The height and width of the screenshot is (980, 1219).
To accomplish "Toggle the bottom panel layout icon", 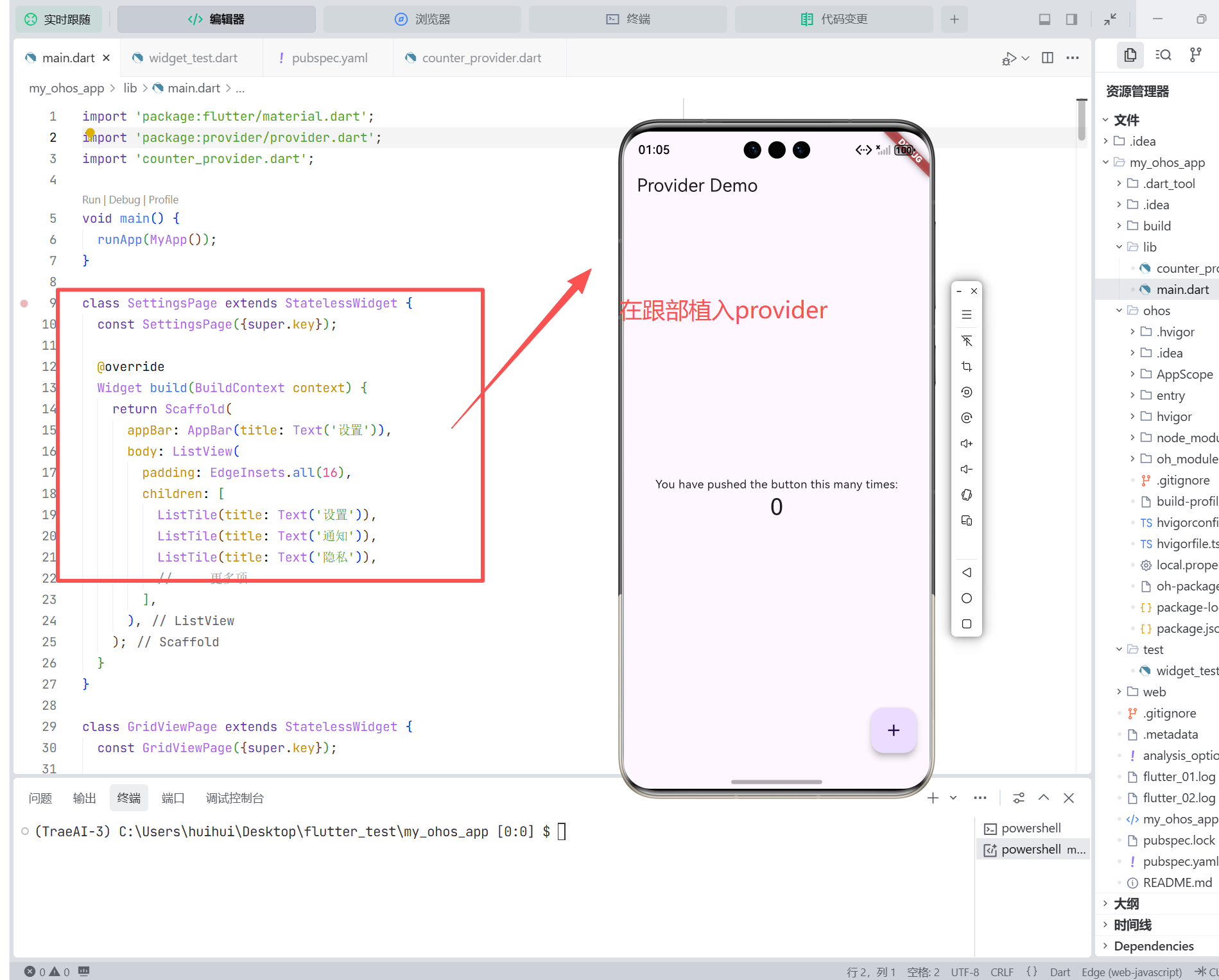I will coord(1044,19).
